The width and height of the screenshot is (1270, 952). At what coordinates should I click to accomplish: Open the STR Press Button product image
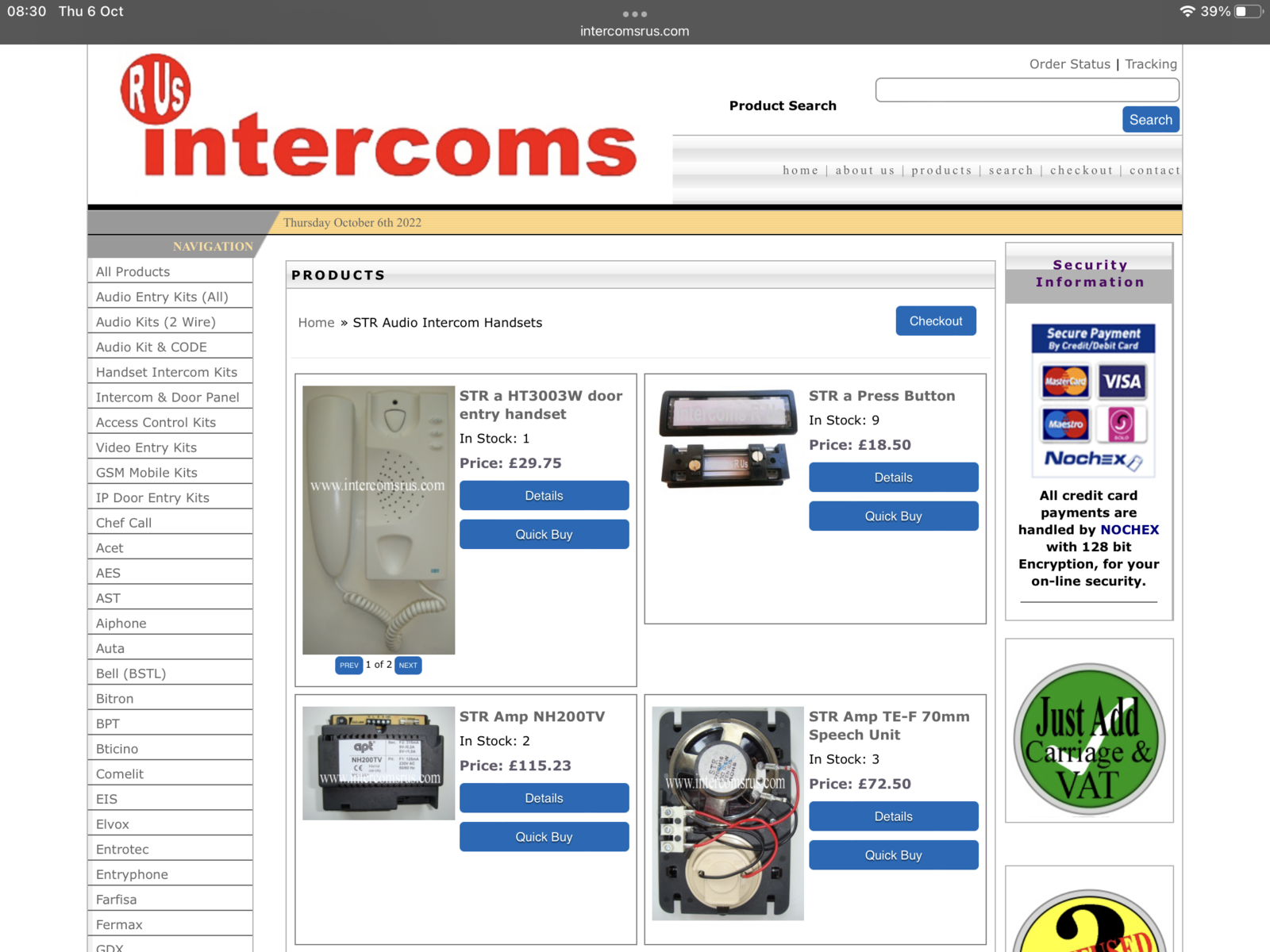(x=727, y=438)
